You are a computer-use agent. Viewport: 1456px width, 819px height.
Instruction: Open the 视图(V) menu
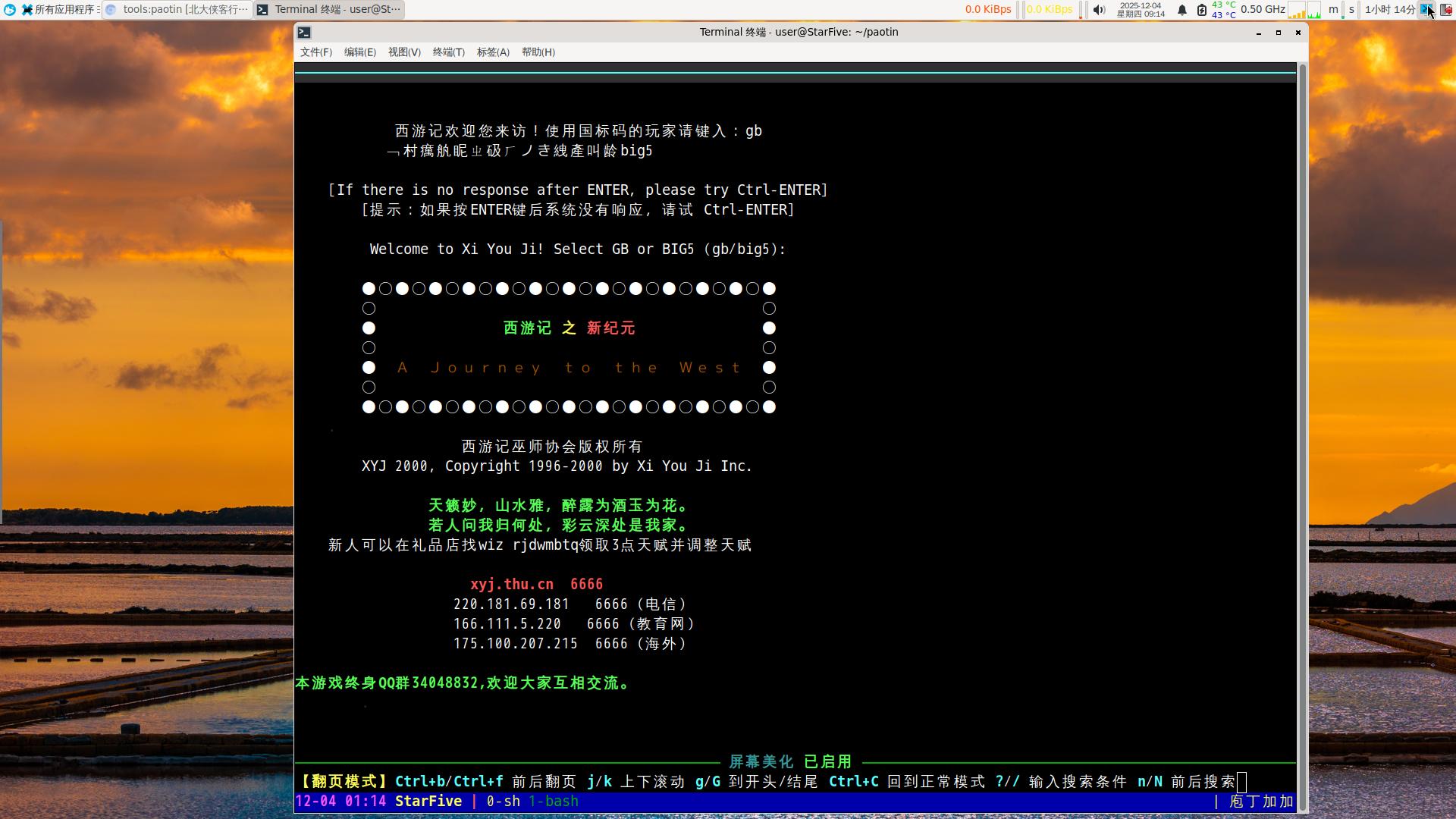(x=404, y=52)
